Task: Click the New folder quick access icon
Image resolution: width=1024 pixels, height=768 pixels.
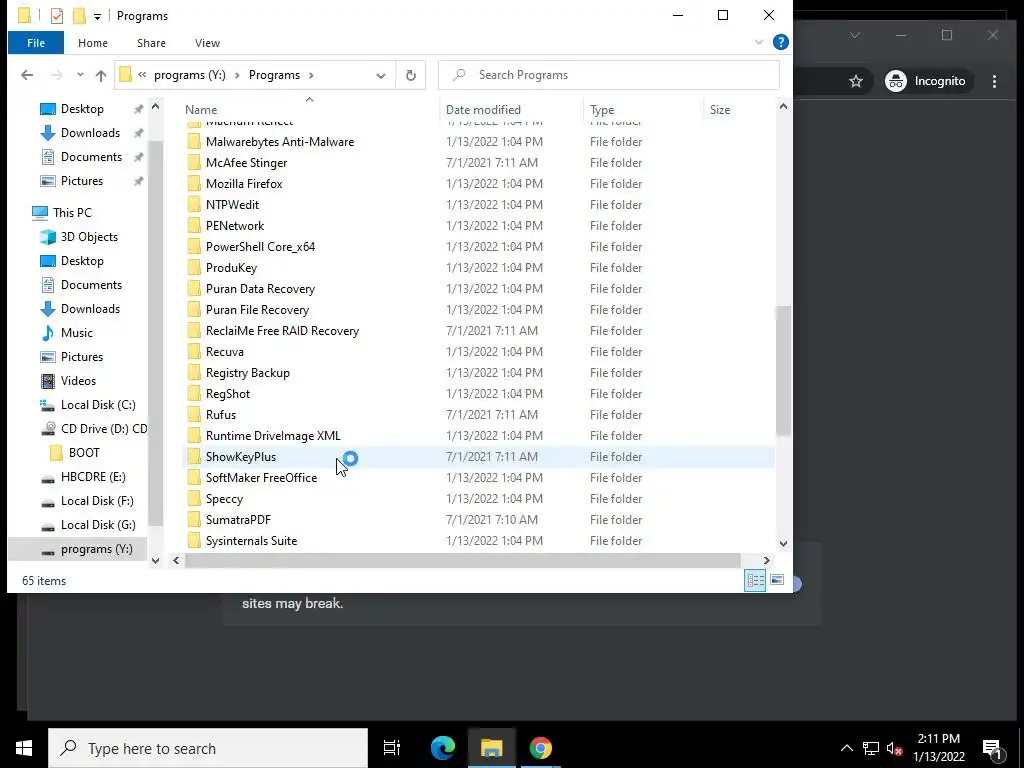Action: pyautogui.click(x=79, y=16)
